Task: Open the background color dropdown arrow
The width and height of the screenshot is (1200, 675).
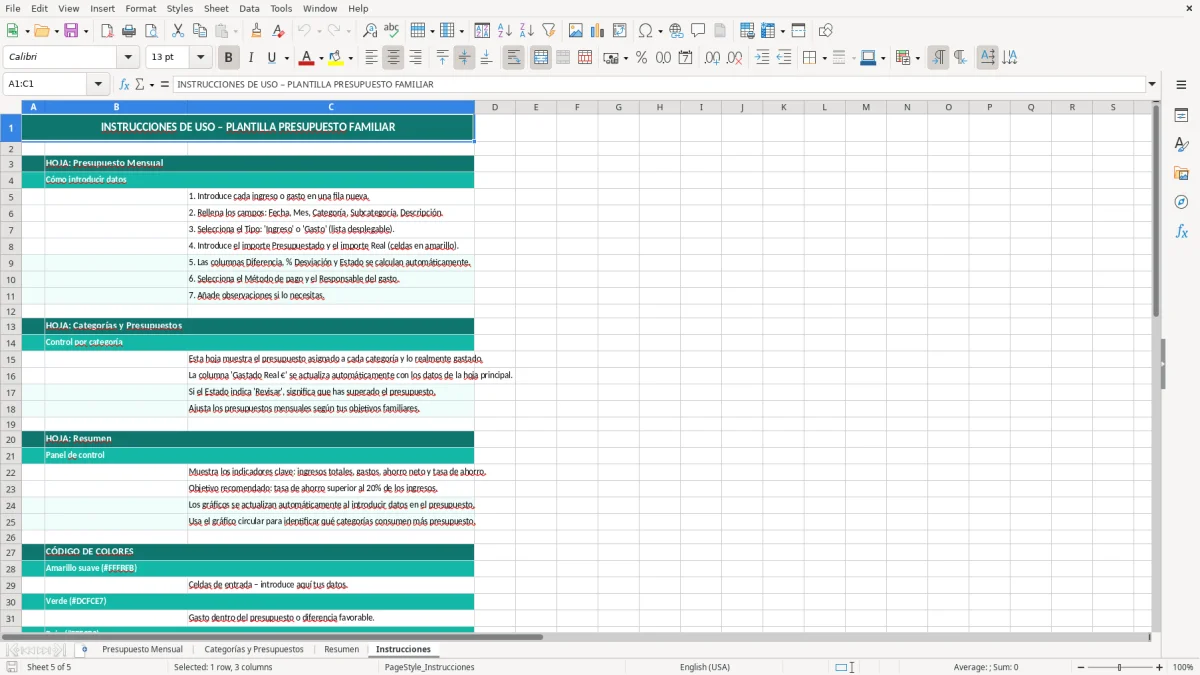Action: pos(351,58)
